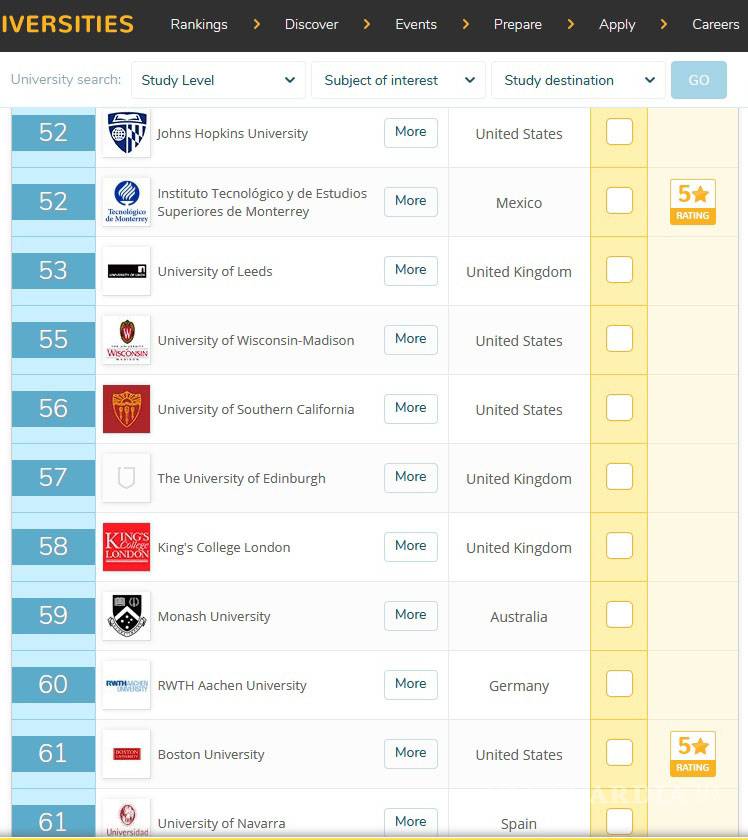Click the Tecnológico de Monterrey logo
This screenshot has width=748, height=840.
point(126,202)
